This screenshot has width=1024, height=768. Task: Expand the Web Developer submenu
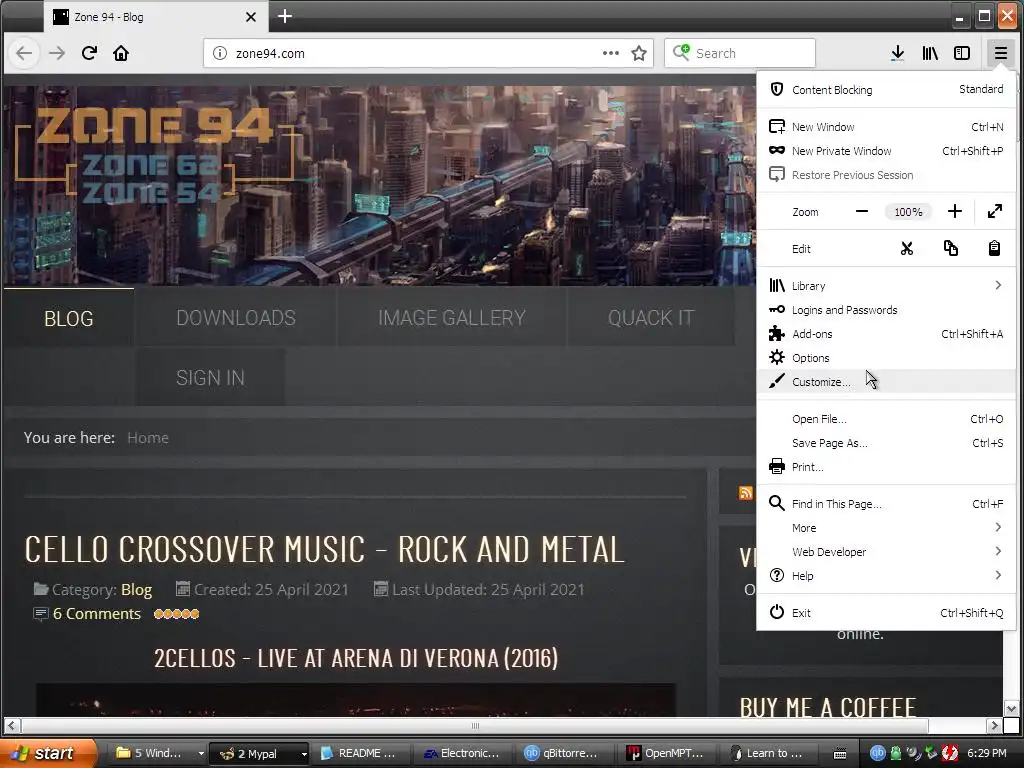[x=886, y=552]
